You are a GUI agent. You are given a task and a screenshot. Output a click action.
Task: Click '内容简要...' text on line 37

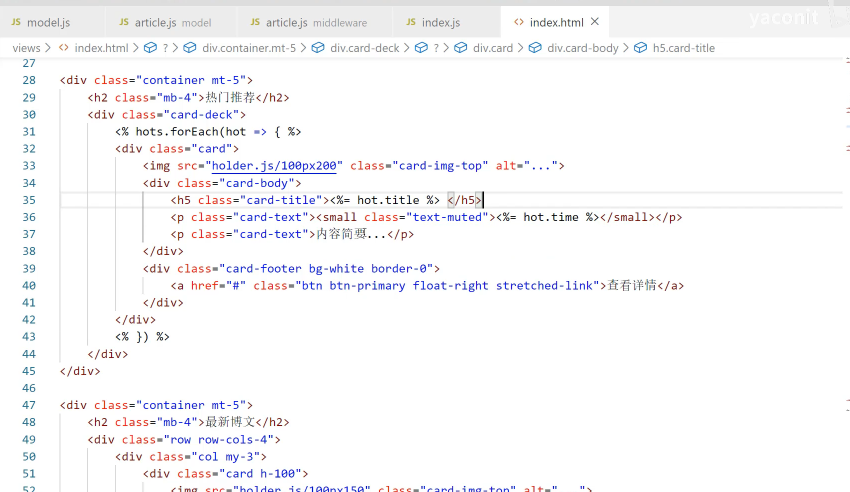pos(351,235)
